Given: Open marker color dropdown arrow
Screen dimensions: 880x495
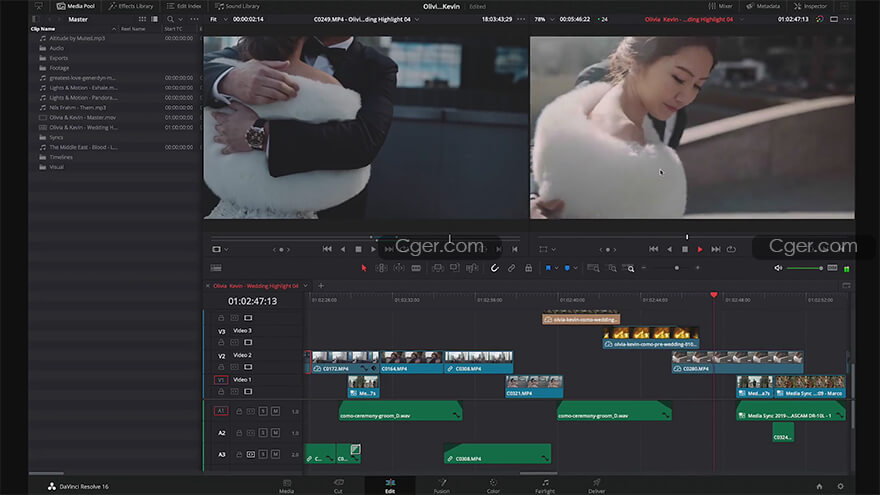Looking at the screenshot, I should pyautogui.click(x=575, y=268).
